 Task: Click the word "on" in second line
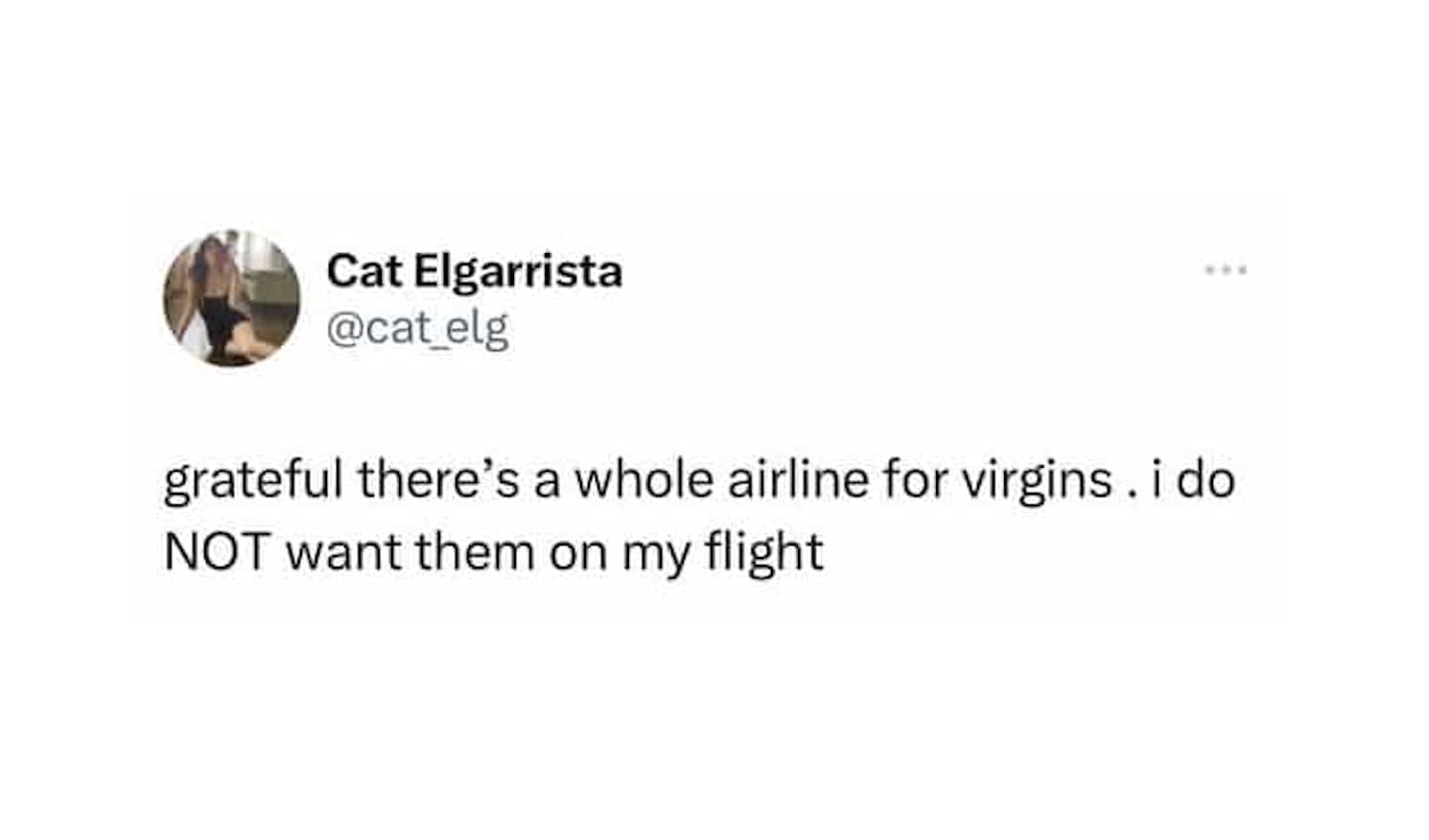coord(577,554)
